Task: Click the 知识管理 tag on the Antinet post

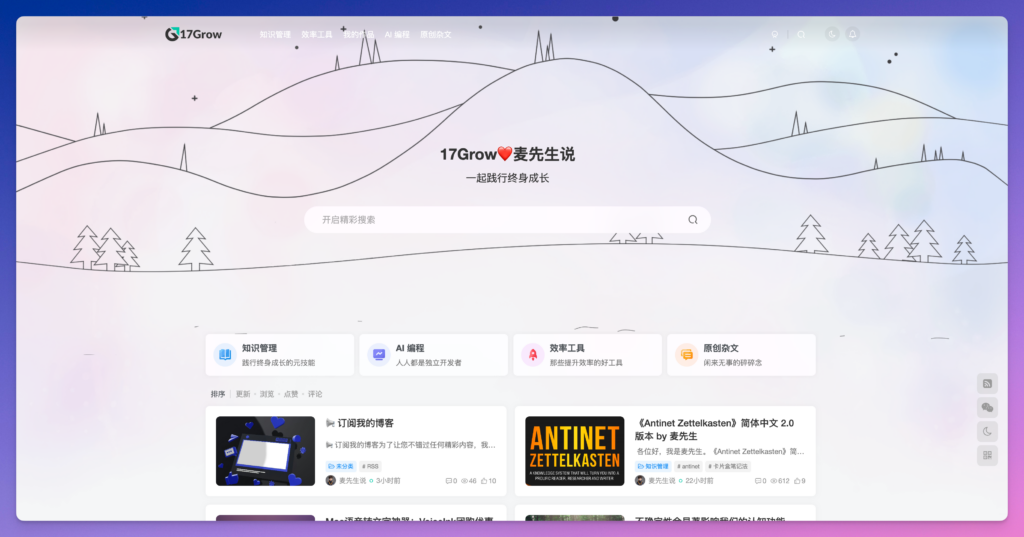Action: (x=652, y=466)
